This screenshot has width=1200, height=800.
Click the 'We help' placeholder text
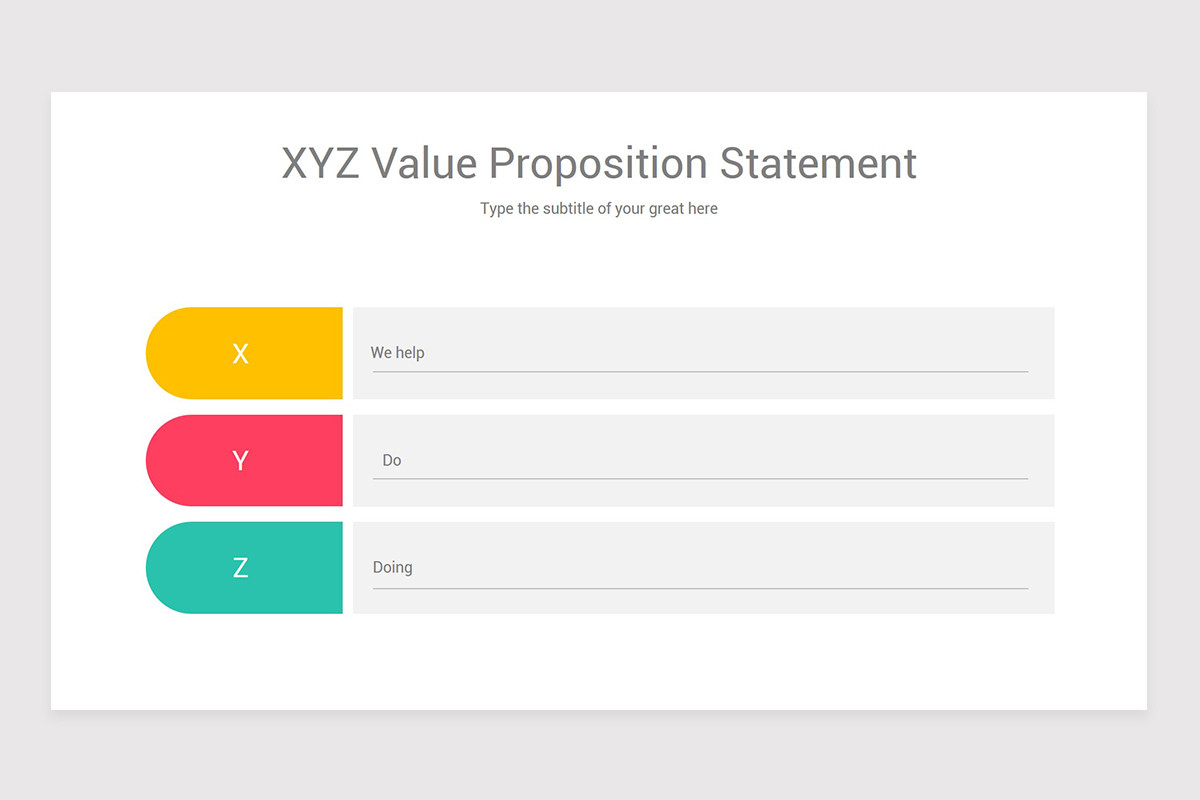click(x=397, y=353)
